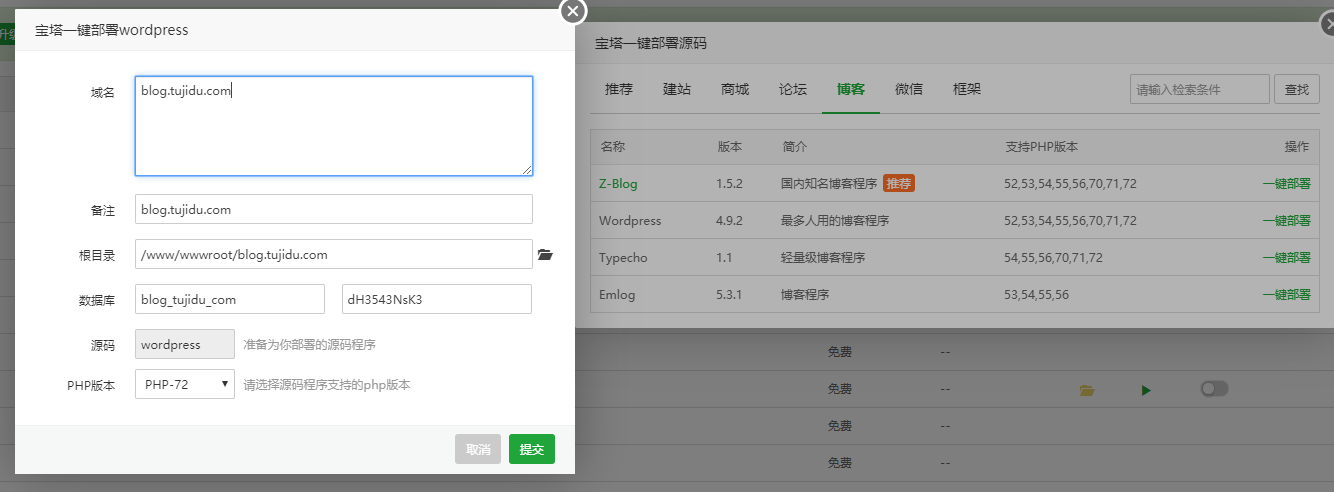
Task: Click the 提交 submit button
Action: tap(532, 450)
